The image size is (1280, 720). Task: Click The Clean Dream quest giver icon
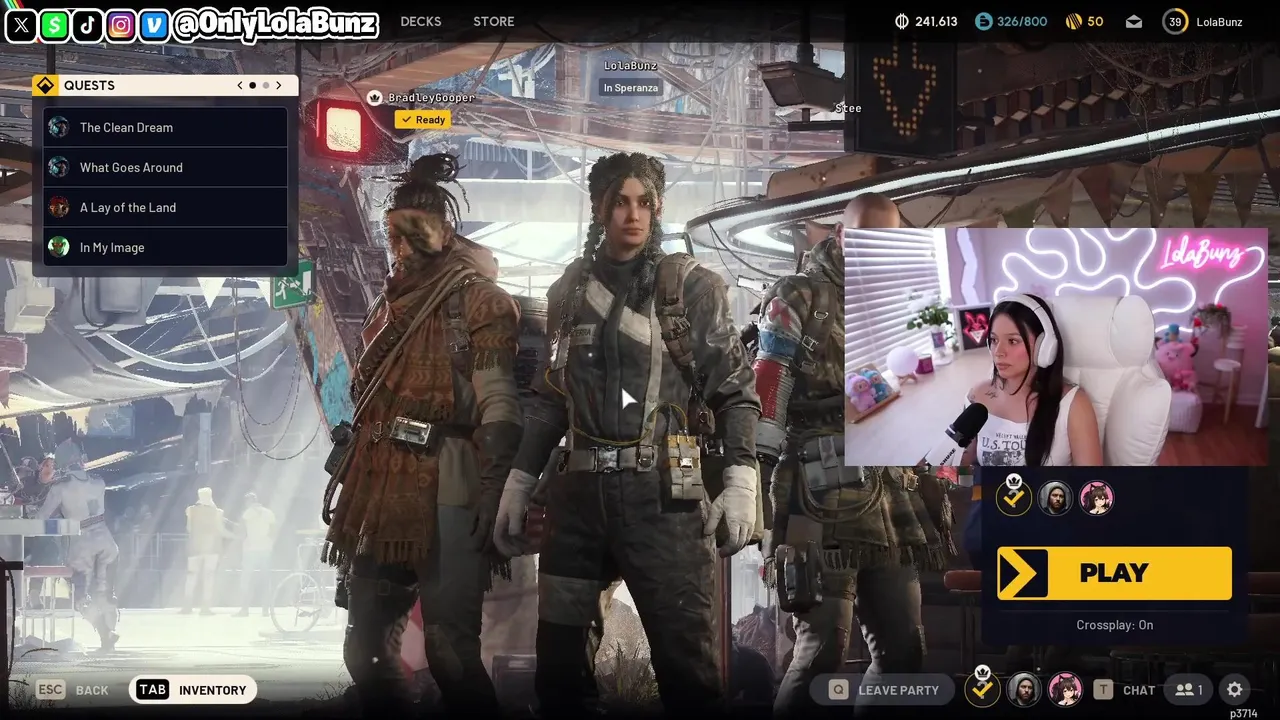coord(59,127)
